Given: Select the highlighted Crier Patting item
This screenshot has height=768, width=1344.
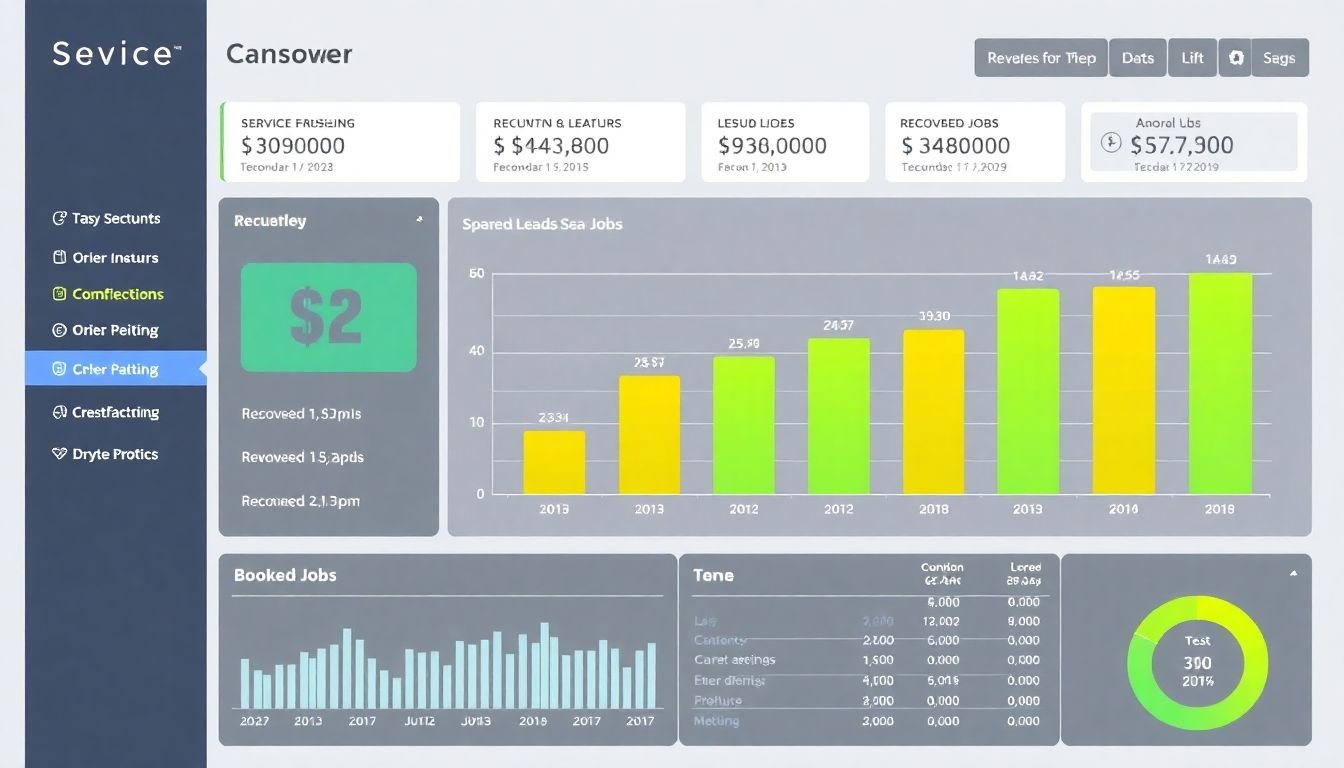Looking at the screenshot, I should (116, 369).
